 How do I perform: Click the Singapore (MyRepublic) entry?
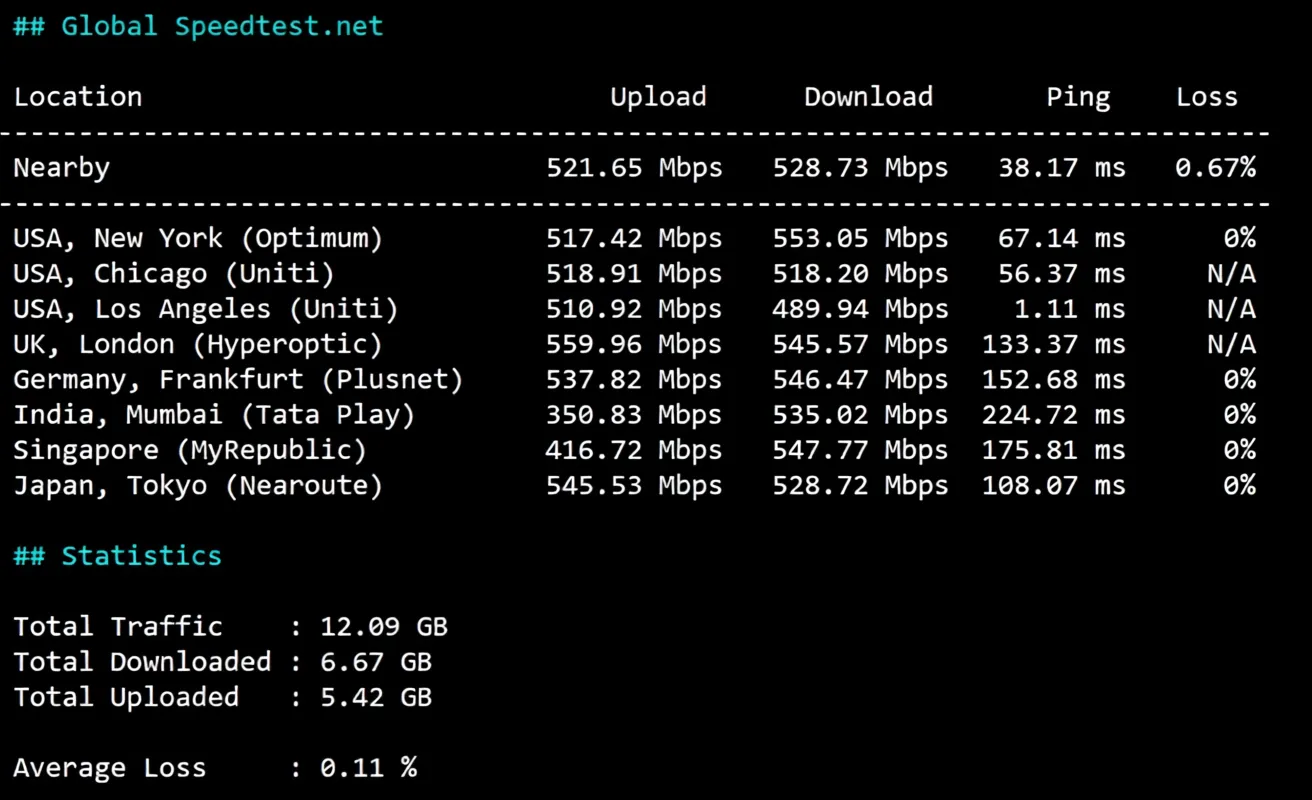pyautogui.click(x=190, y=451)
